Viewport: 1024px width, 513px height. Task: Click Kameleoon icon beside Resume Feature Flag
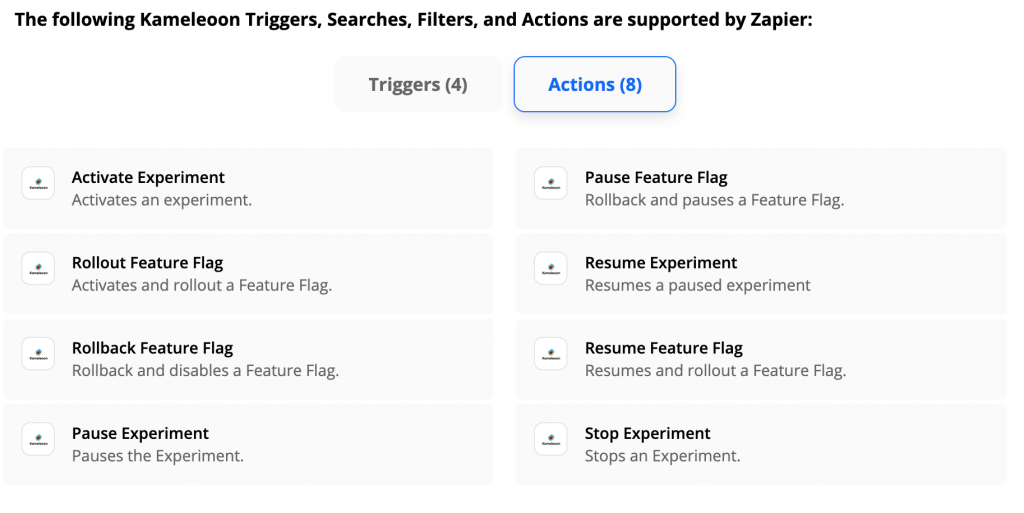(x=551, y=354)
